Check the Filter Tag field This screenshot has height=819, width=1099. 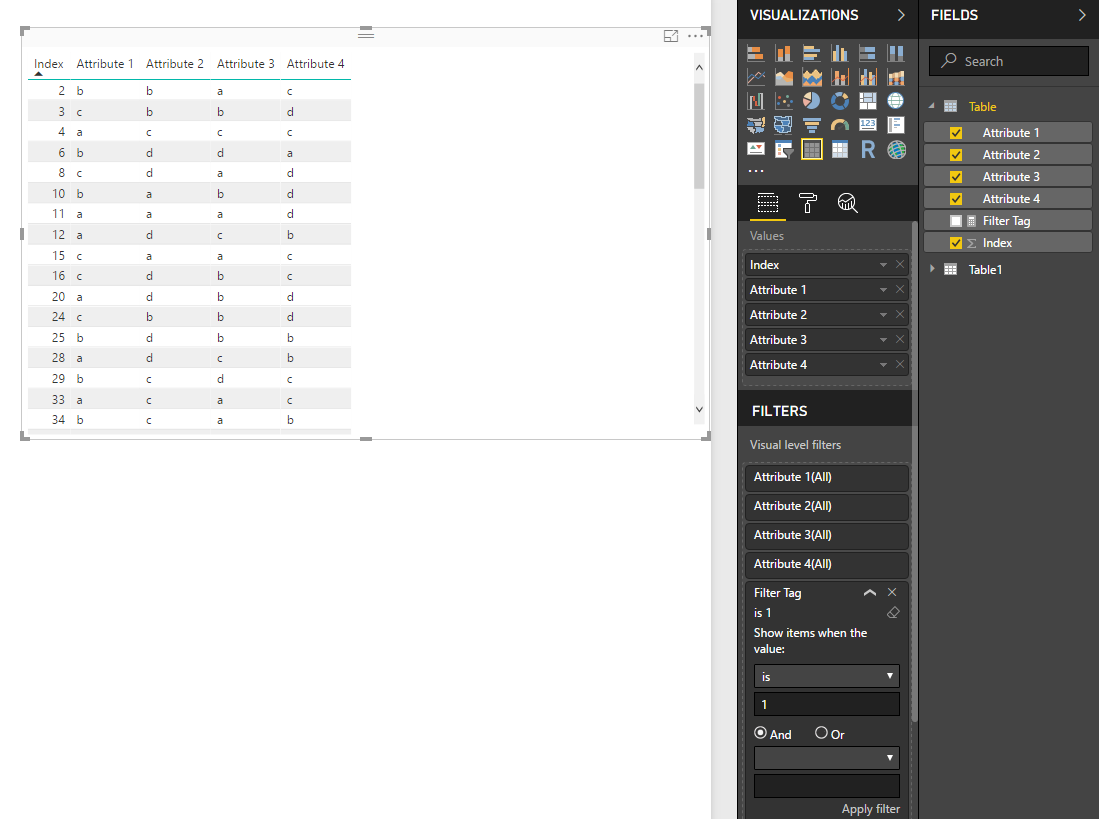point(955,221)
